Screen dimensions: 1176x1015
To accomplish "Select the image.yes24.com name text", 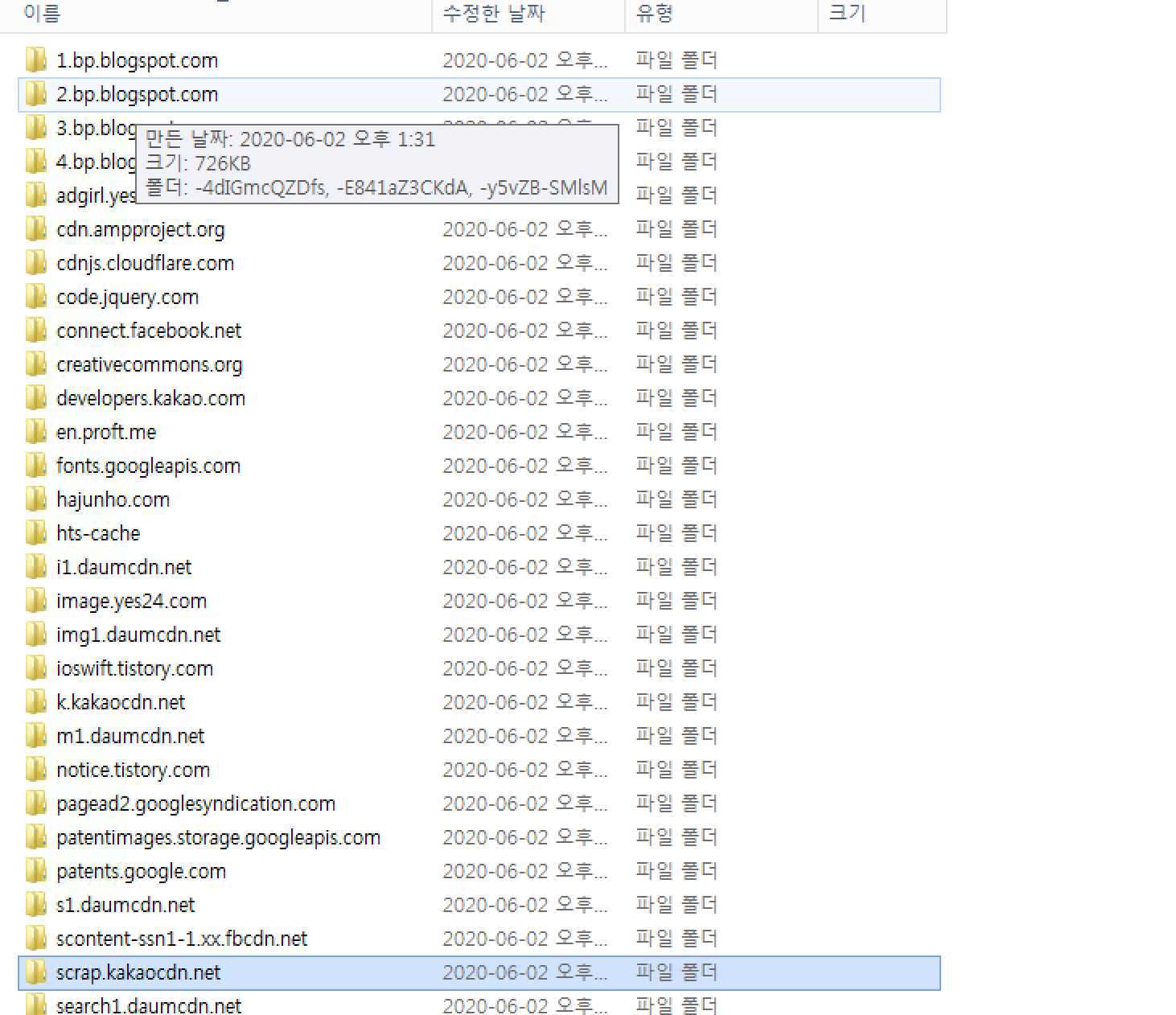I will pyautogui.click(x=131, y=601).
